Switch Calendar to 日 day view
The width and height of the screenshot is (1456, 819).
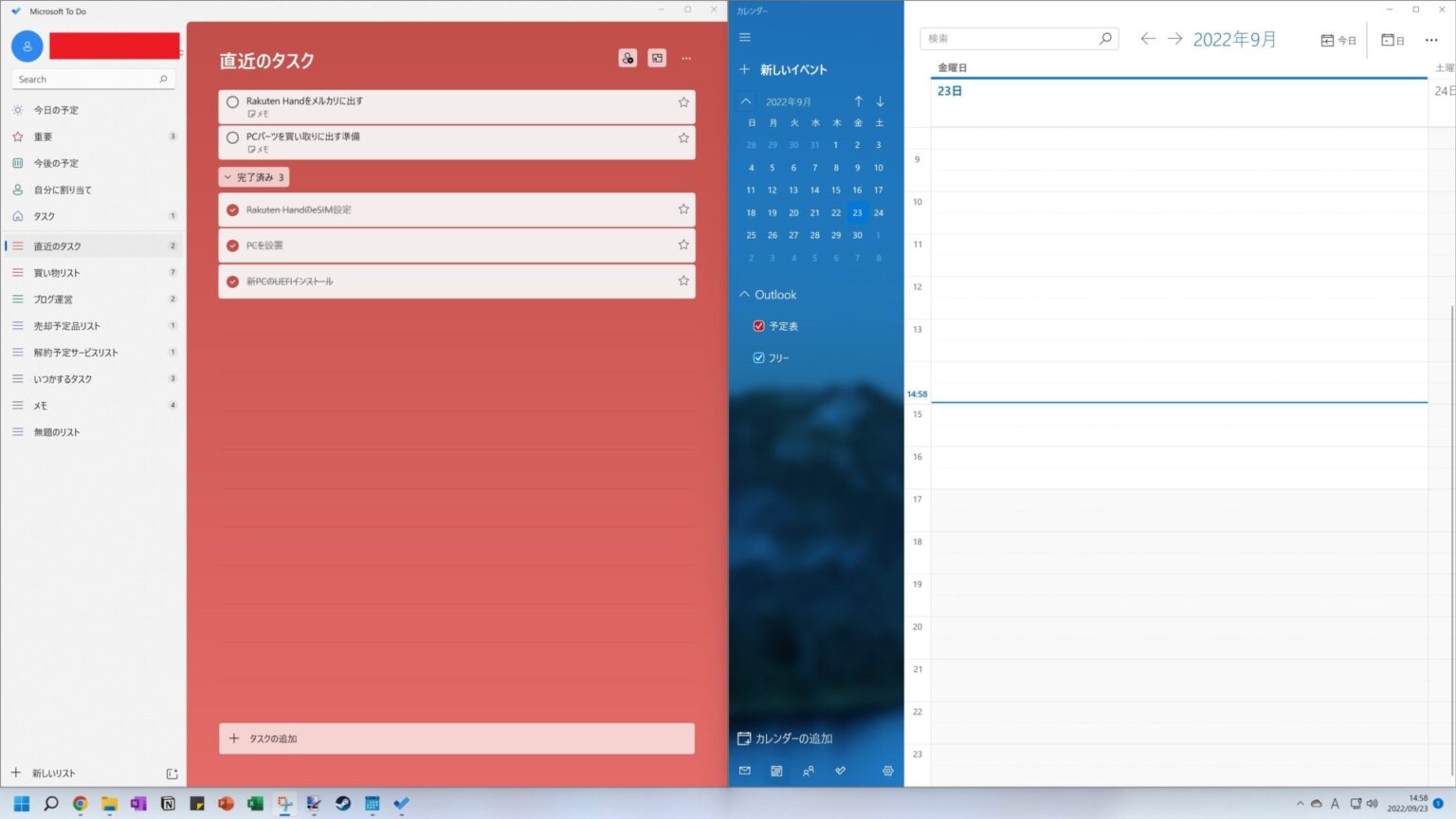coord(1392,40)
